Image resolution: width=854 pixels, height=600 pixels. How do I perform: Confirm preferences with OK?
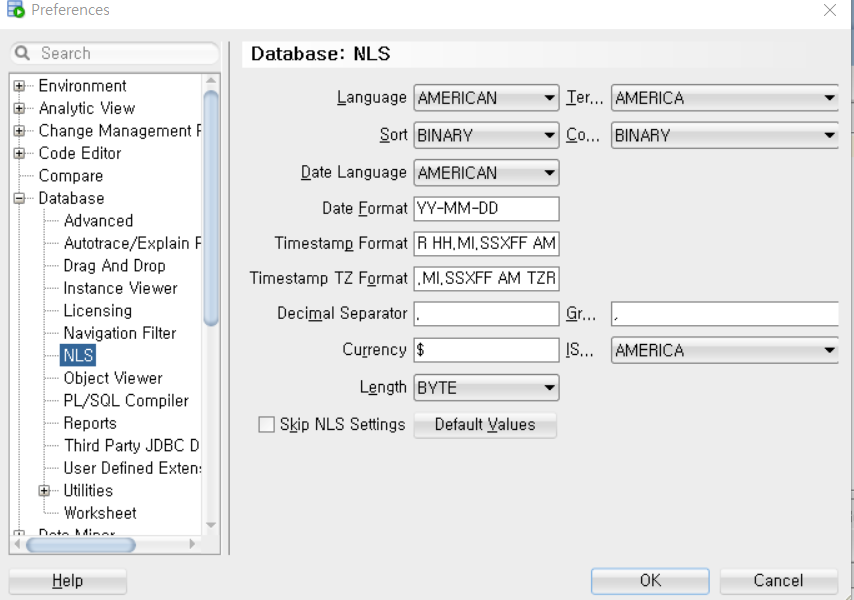(649, 580)
